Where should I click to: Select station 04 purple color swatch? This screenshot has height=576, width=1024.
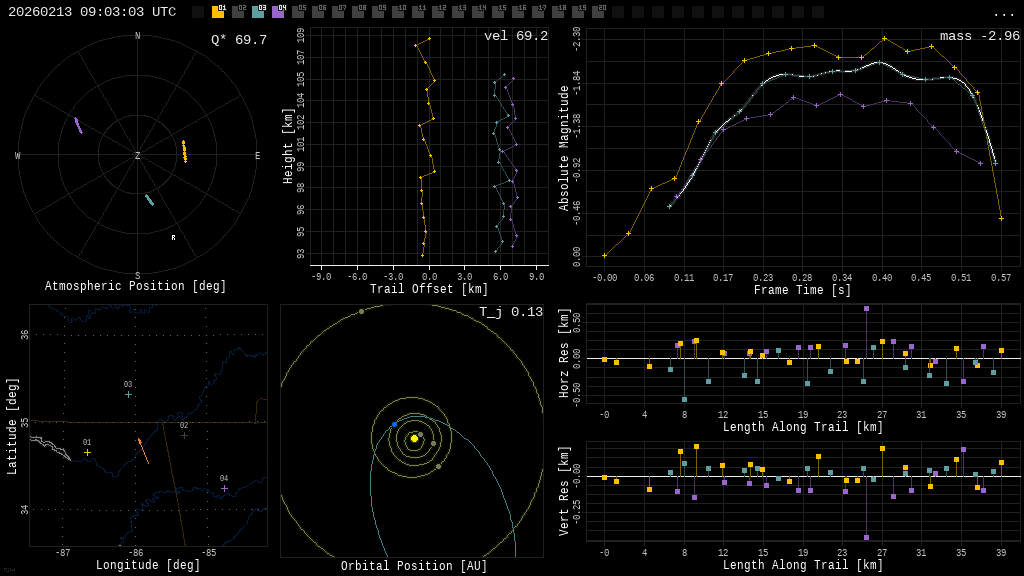pyautogui.click(x=278, y=12)
